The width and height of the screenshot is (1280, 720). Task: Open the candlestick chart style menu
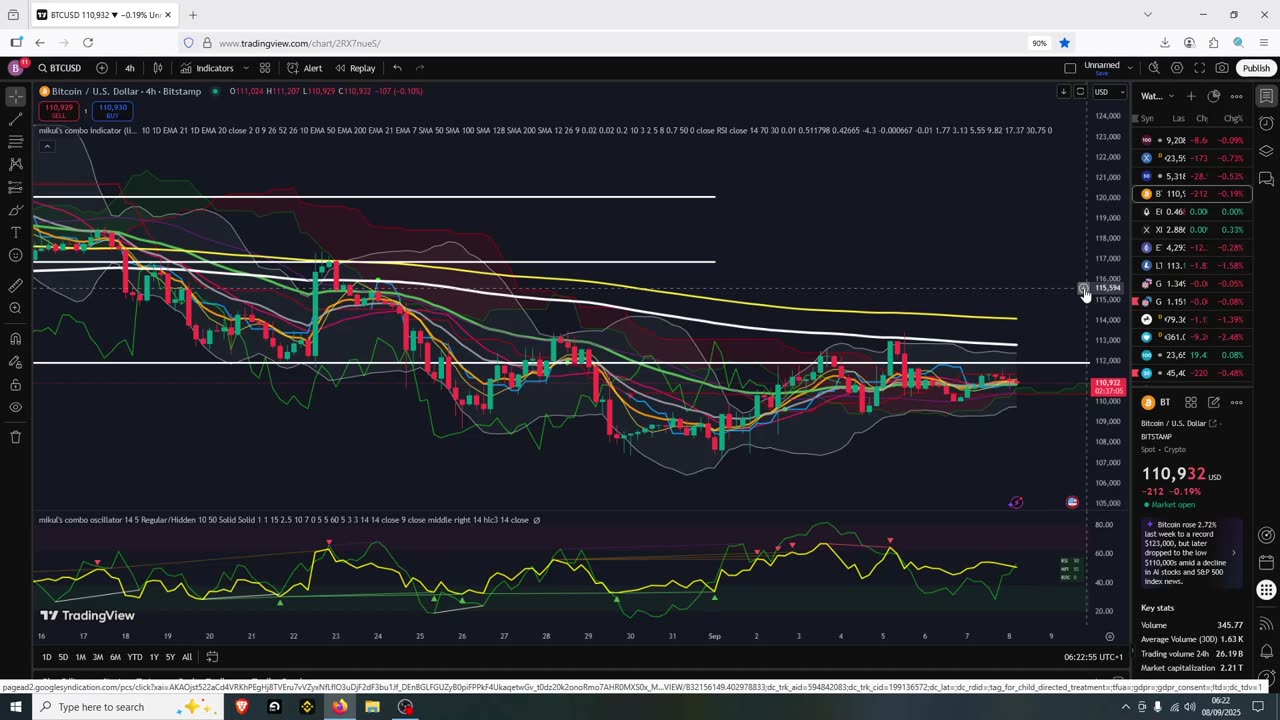(x=158, y=68)
